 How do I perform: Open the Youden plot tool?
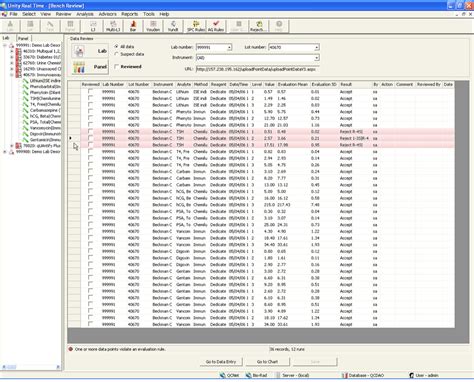click(153, 26)
